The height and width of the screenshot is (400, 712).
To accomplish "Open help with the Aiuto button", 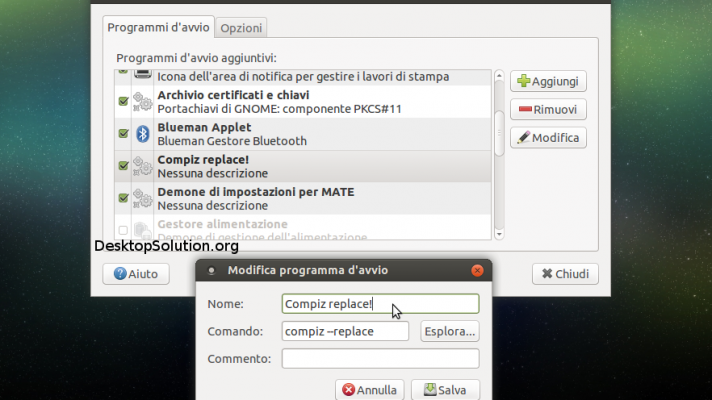I will tap(136, 274).
